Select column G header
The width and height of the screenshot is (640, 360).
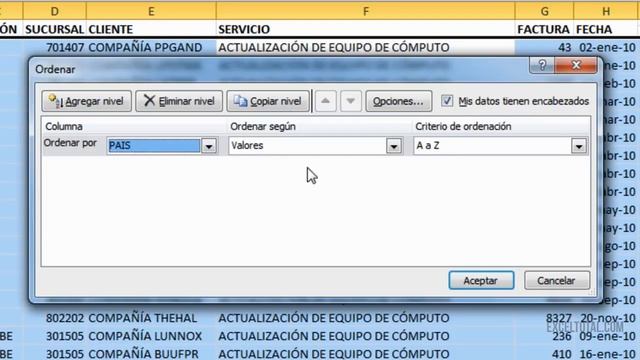coord(544,11)
